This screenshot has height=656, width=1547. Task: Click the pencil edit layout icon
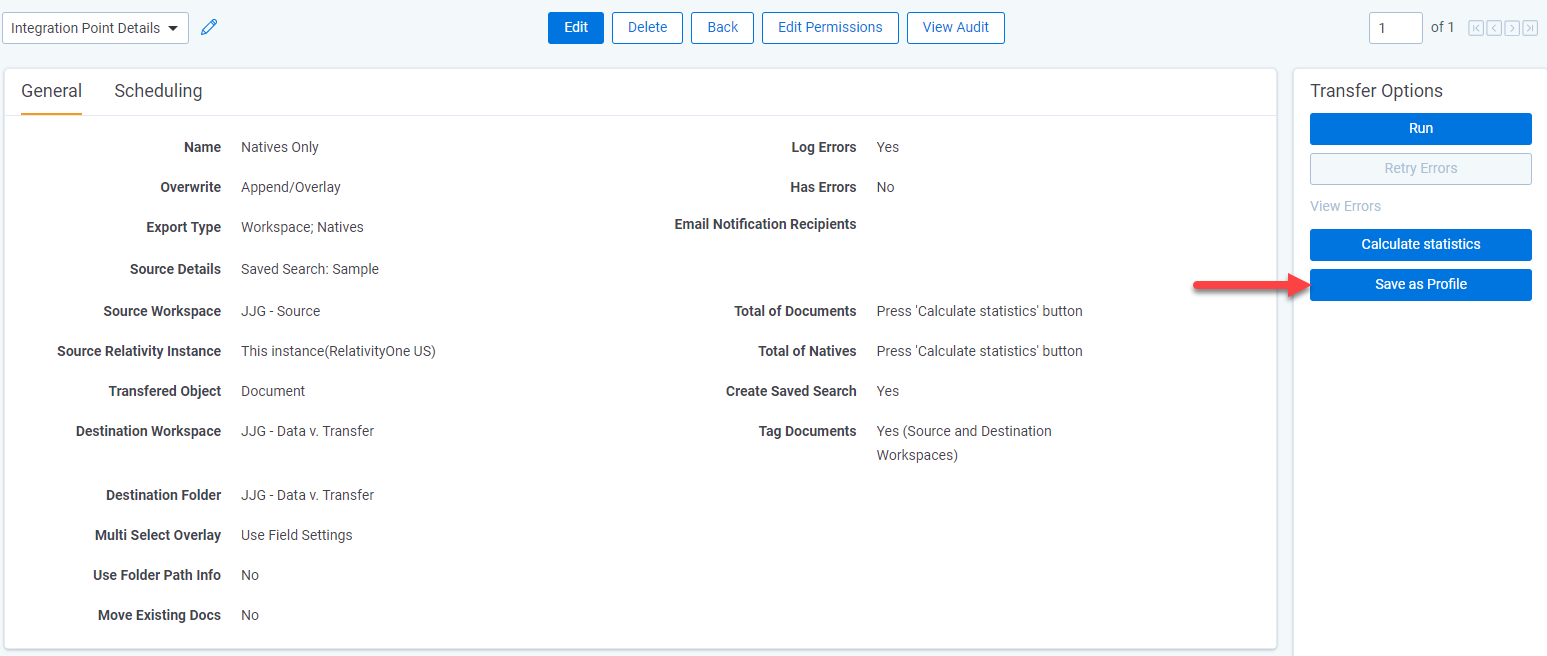209,28
